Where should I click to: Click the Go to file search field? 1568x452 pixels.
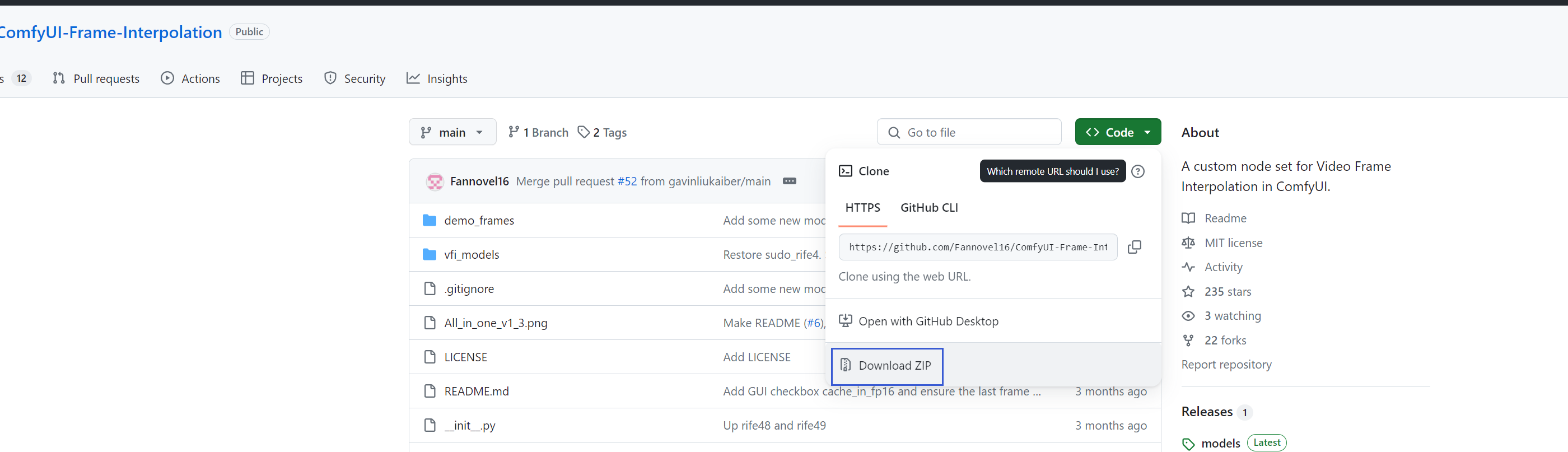[x=969, y=132]
